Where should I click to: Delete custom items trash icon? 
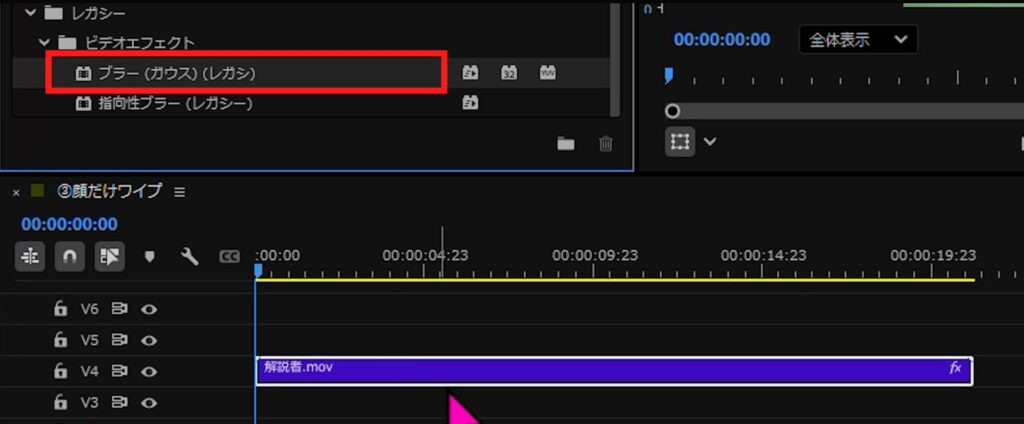605,144
